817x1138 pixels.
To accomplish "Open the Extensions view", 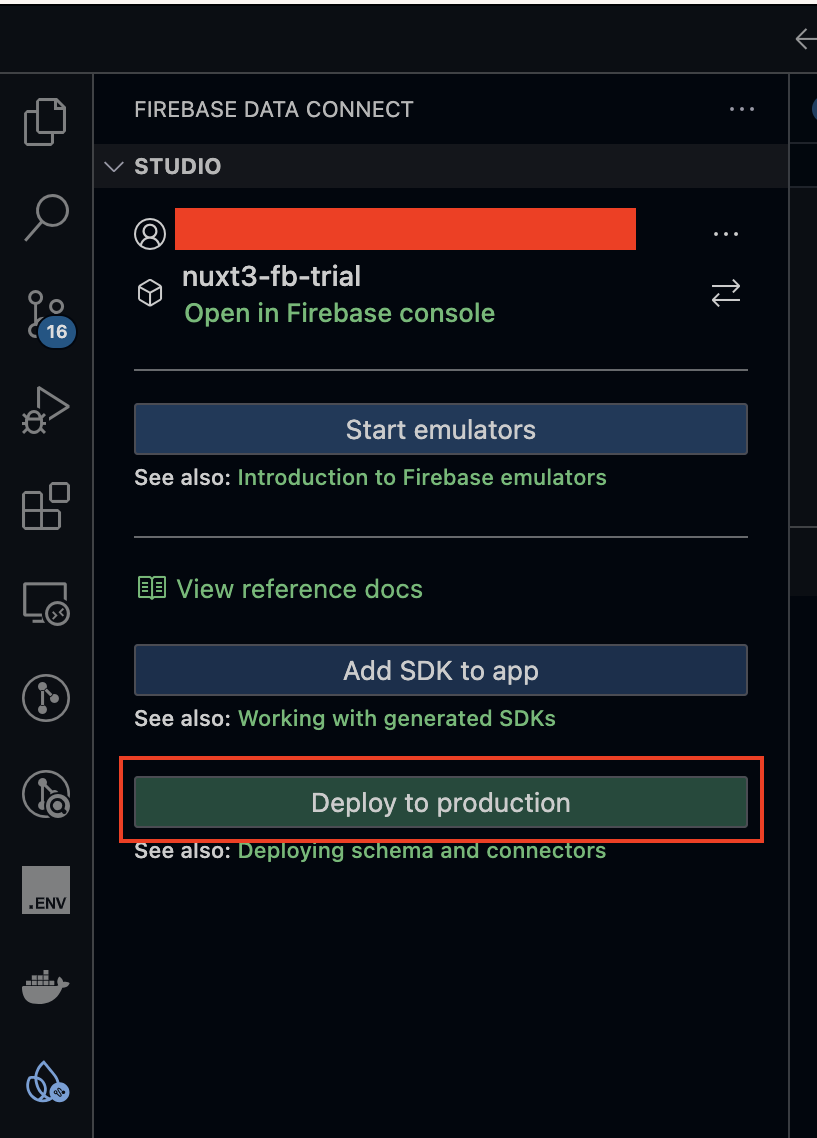I will (x=45, y=507).
